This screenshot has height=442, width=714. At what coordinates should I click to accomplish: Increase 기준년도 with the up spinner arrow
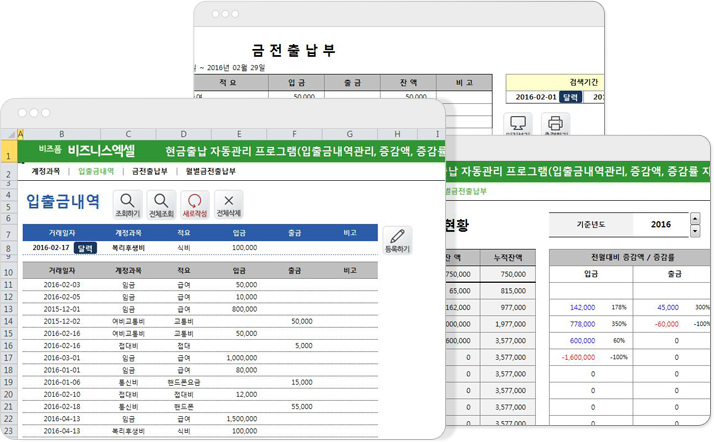(695, 218)
